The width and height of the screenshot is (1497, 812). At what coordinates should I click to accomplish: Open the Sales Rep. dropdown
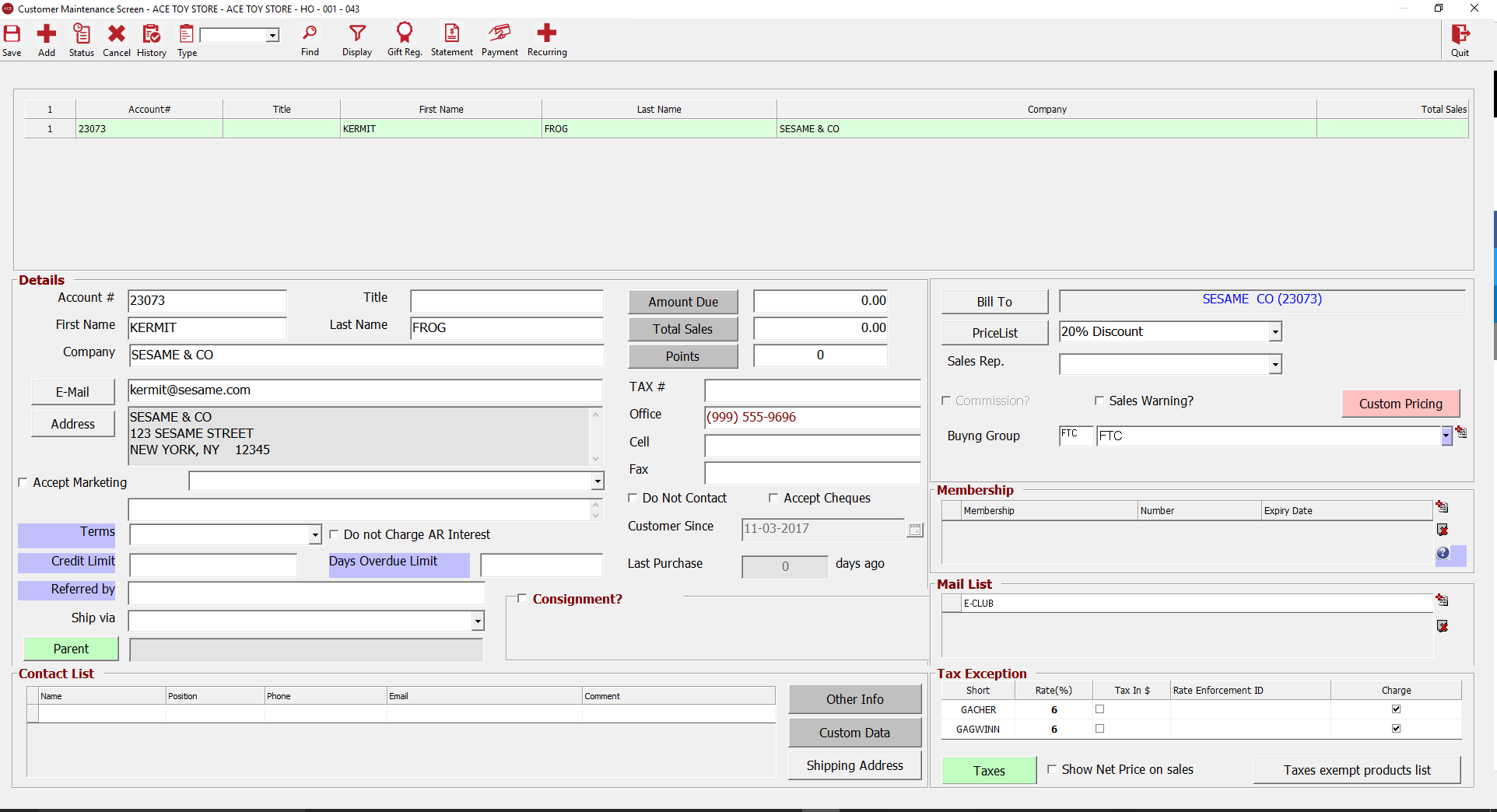(1274, 365)
